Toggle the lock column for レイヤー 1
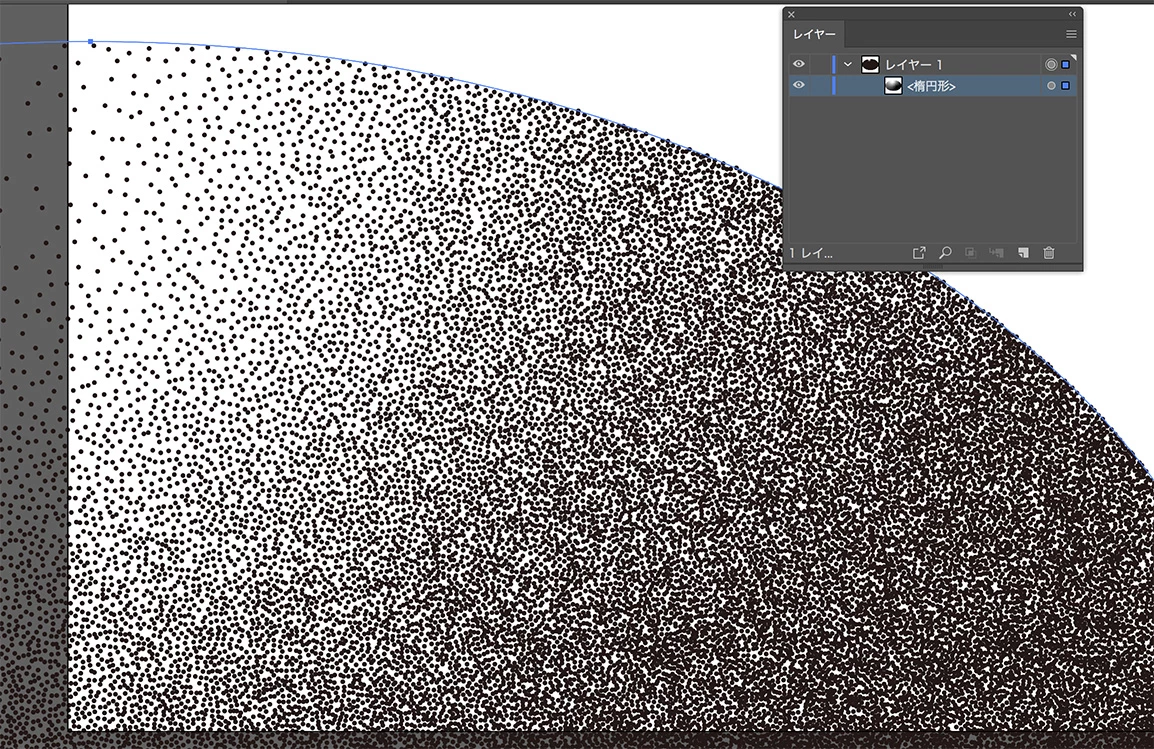 point(819,65)
